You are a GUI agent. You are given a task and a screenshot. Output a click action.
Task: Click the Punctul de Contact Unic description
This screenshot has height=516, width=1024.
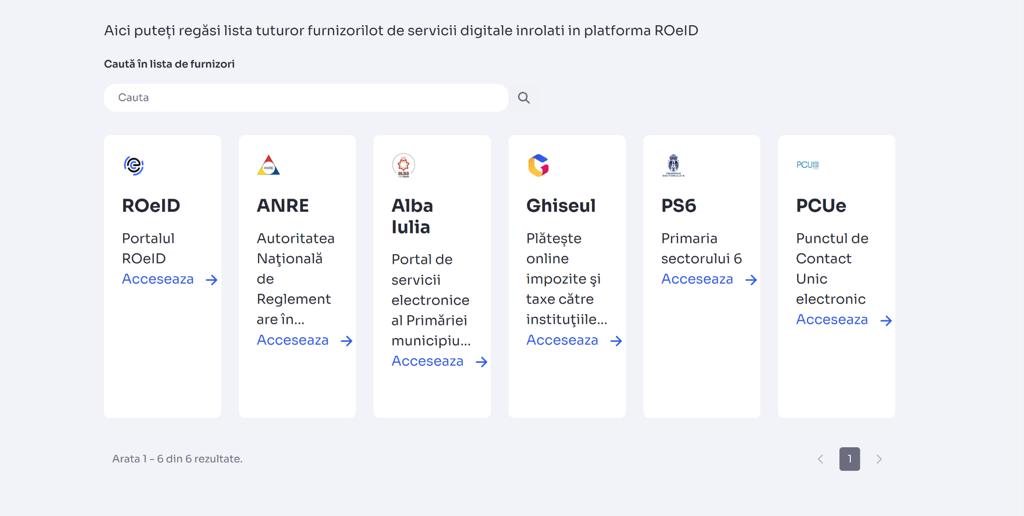coord(832,268)
